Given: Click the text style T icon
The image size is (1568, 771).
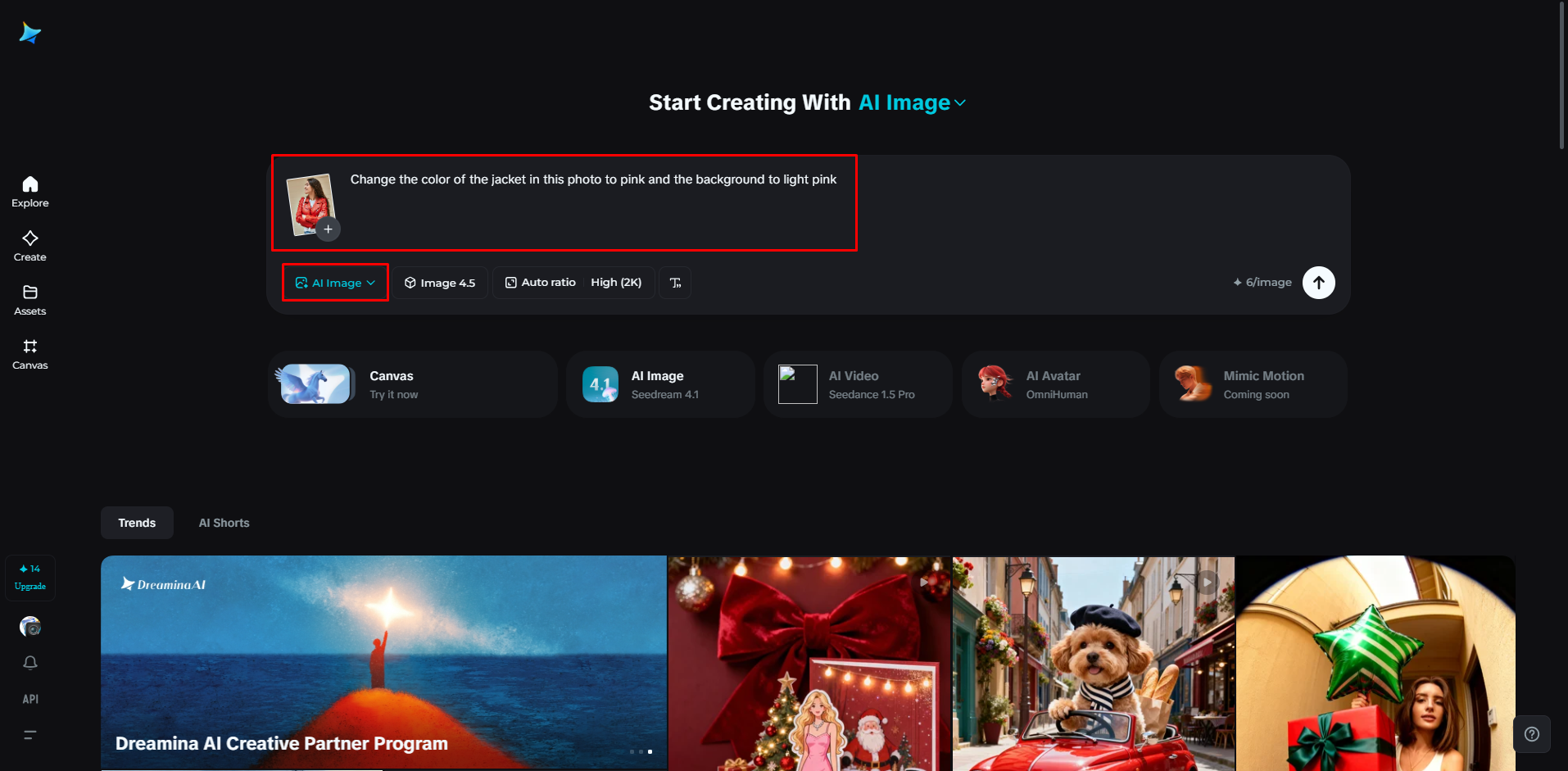Looking at the screenshot, I should pyautogui.click(x=675, y=283).
